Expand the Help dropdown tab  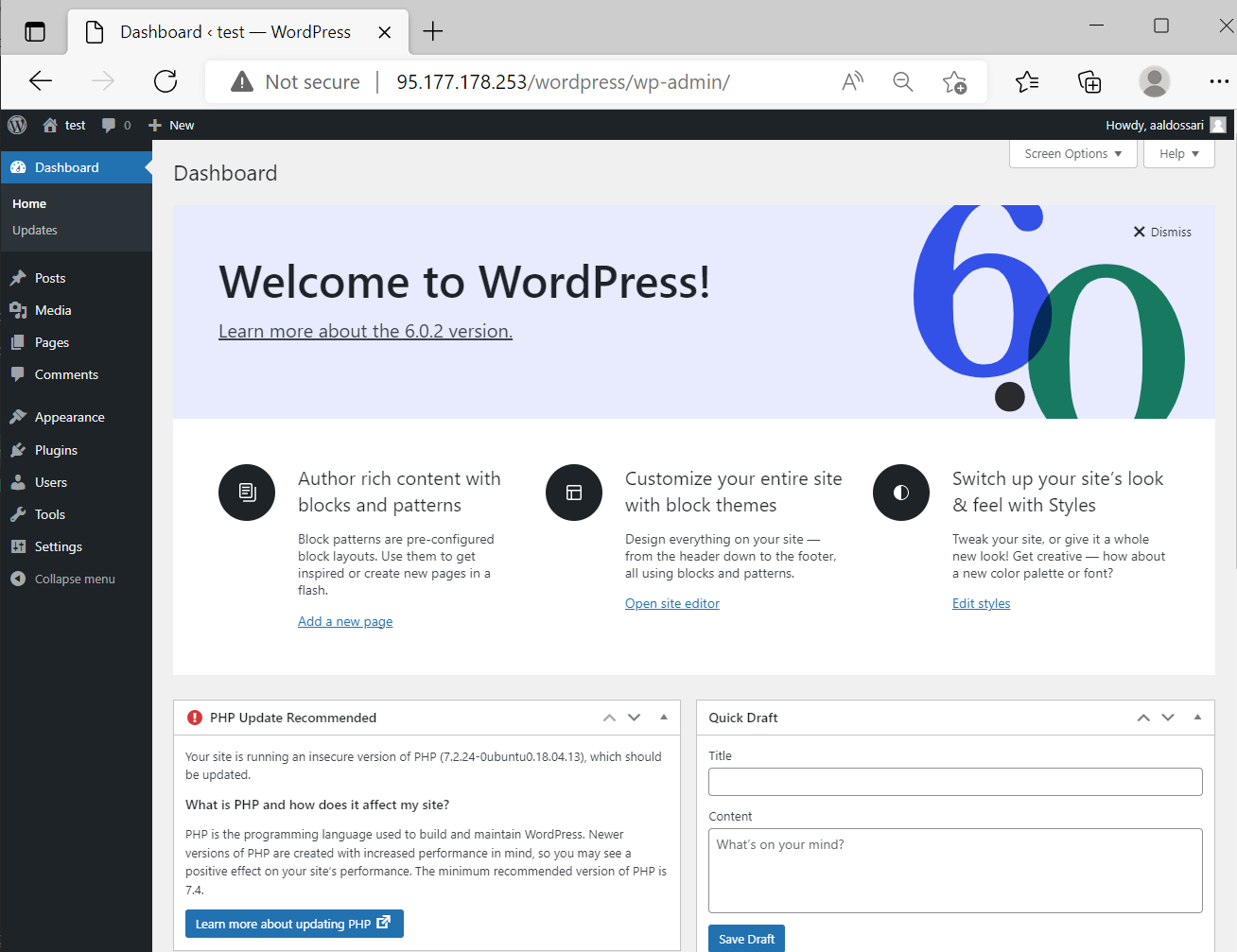1178,153
